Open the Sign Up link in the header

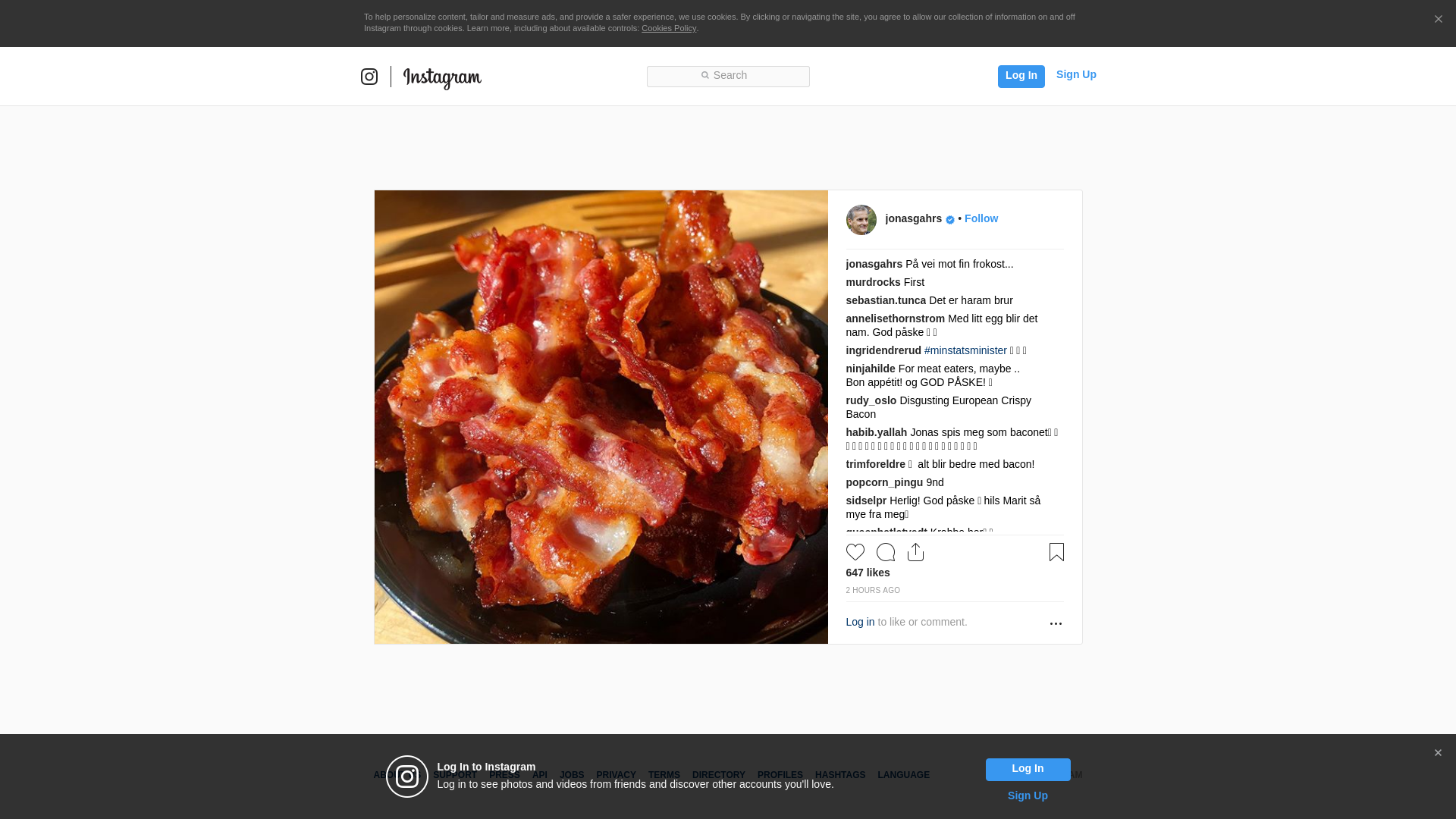pyautogui.click(x=1076, y=74)
